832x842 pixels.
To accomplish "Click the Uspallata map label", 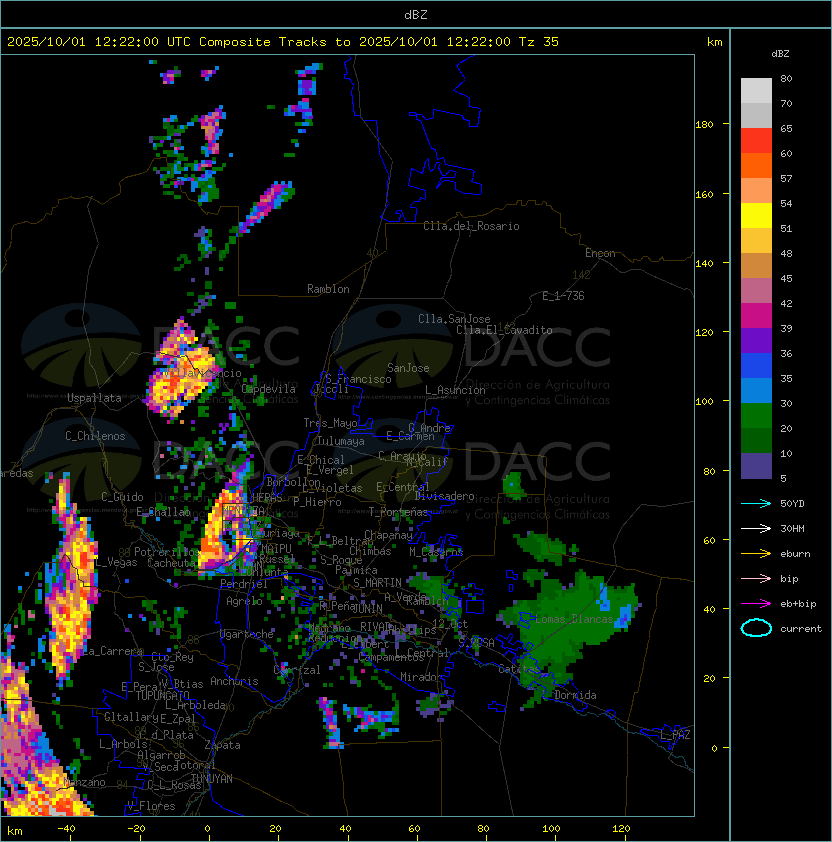I will (x=94, y=398).
